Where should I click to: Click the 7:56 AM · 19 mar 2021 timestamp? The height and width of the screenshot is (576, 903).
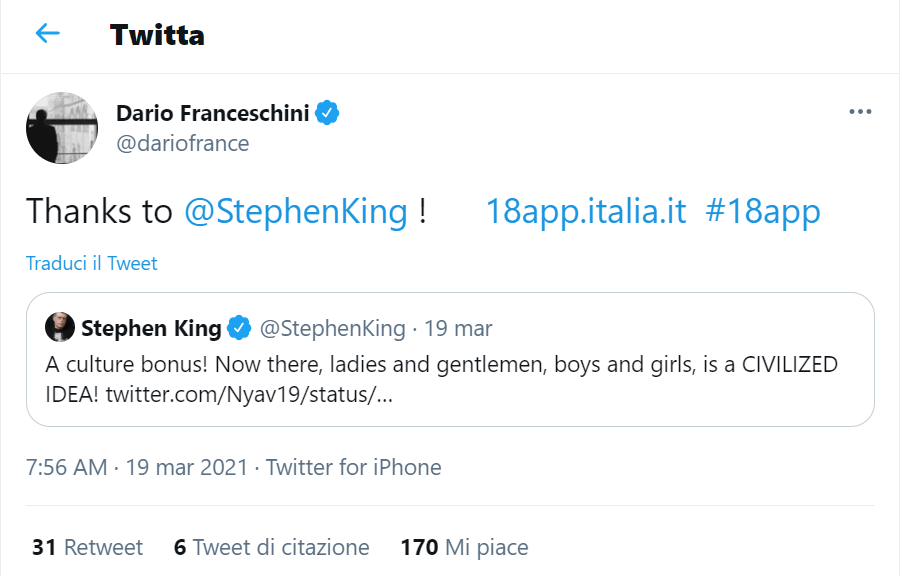click(139, 467)
